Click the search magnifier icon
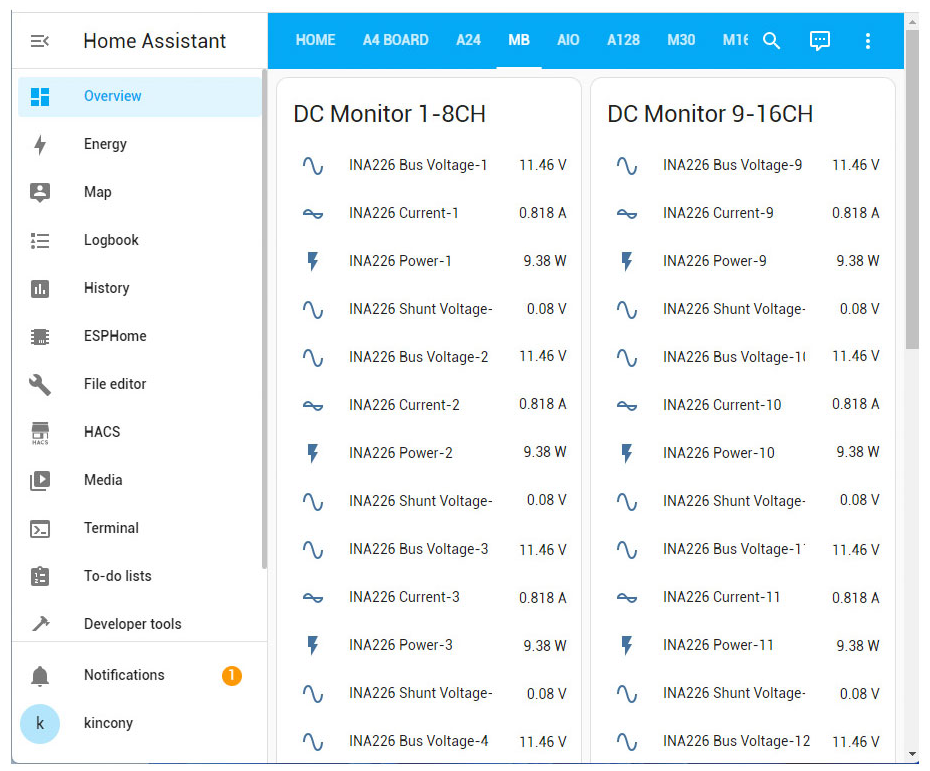 pos(771,41)
